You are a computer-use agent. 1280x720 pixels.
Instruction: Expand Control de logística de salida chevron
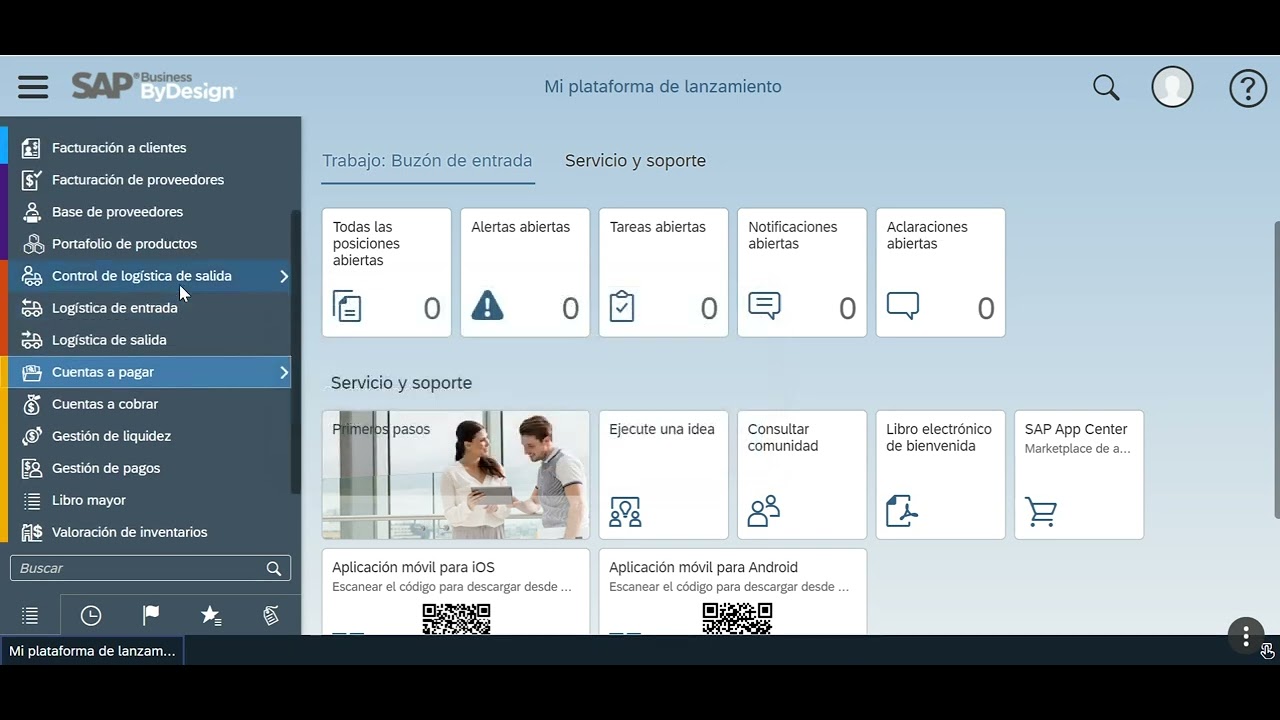[284, 276]
